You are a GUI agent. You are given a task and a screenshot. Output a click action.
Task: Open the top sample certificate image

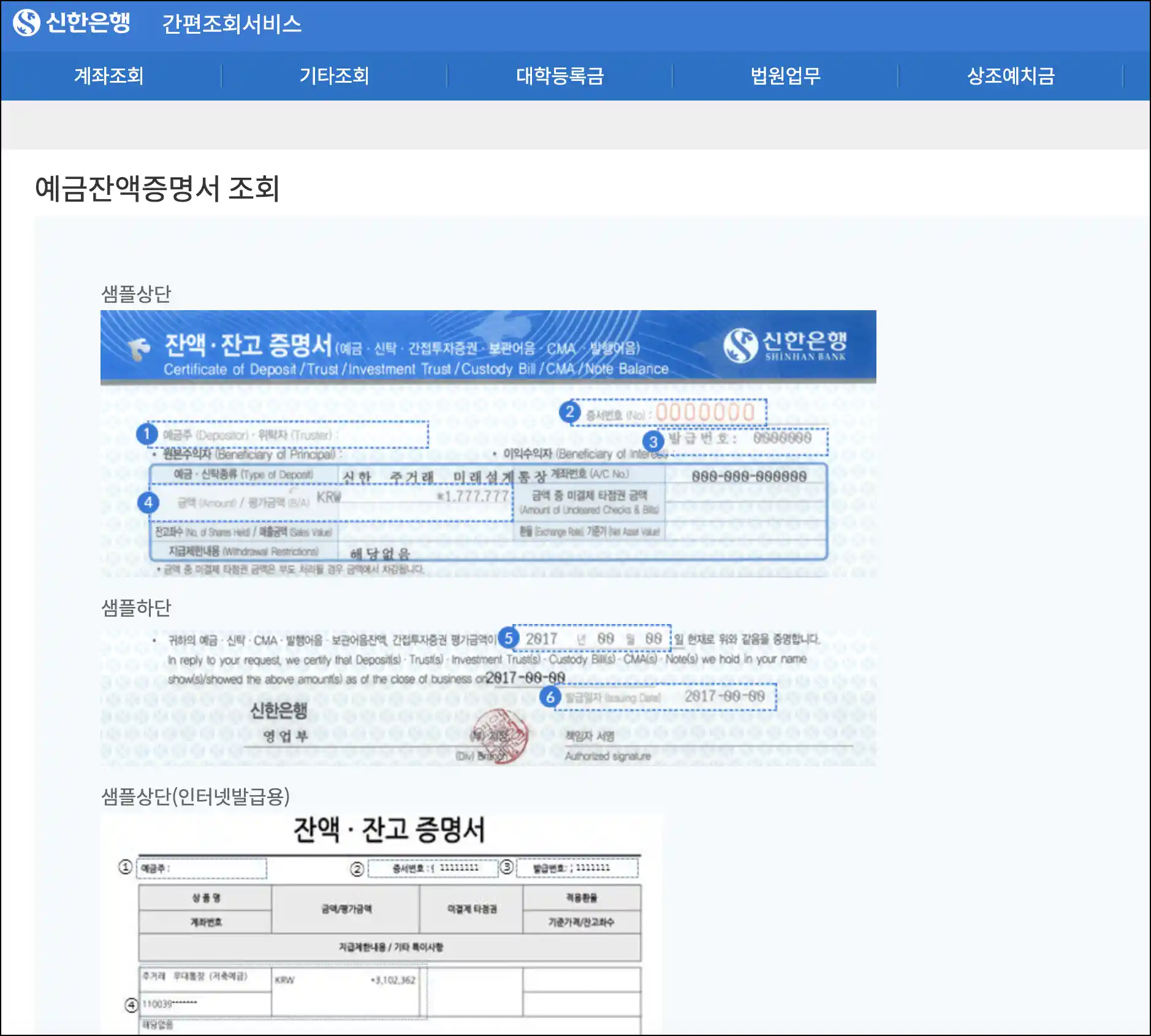488,444
